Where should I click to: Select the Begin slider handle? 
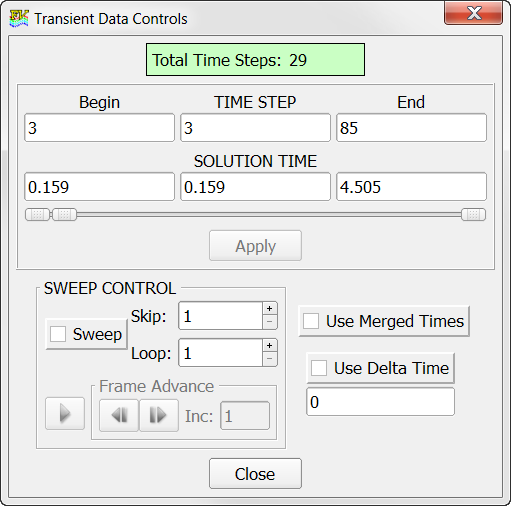point(37,215)
